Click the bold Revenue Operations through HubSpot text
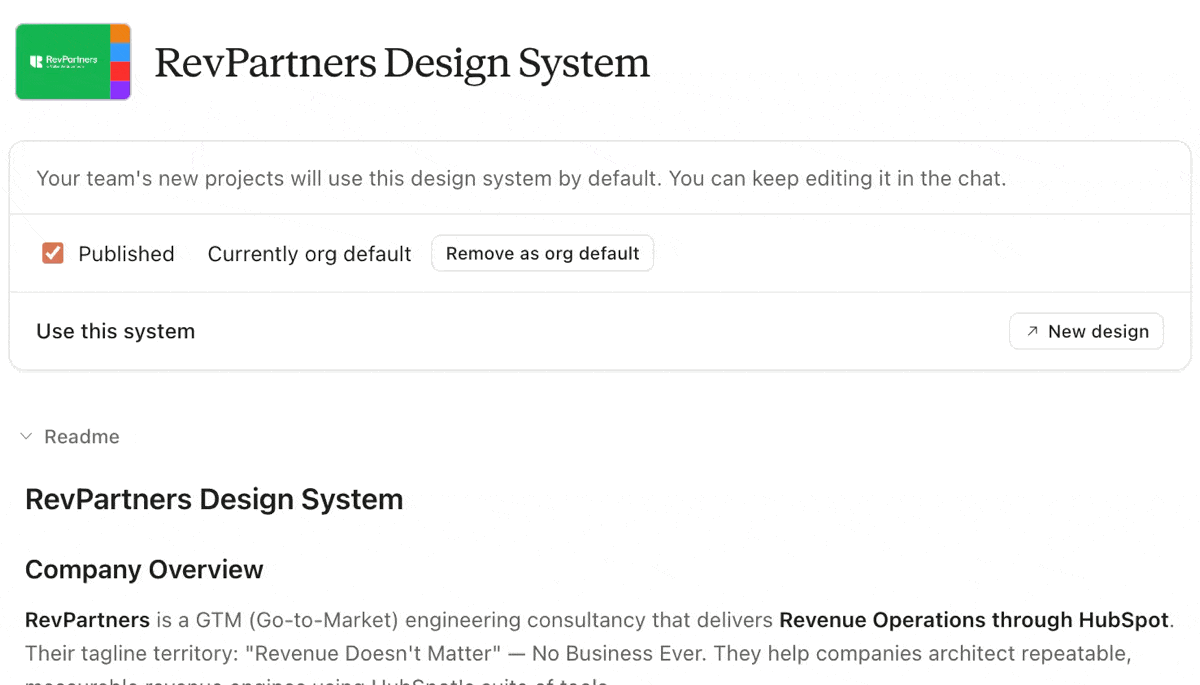This screenshot has height=685, width=1200. coord(974,620)
